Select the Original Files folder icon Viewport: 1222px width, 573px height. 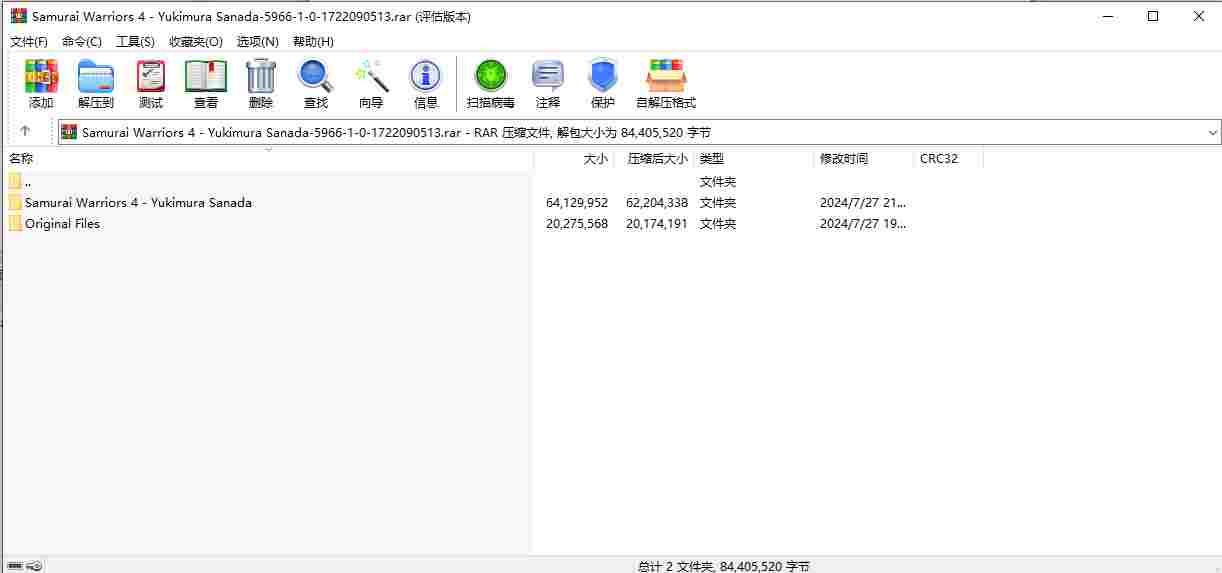(x=15, y=223)
